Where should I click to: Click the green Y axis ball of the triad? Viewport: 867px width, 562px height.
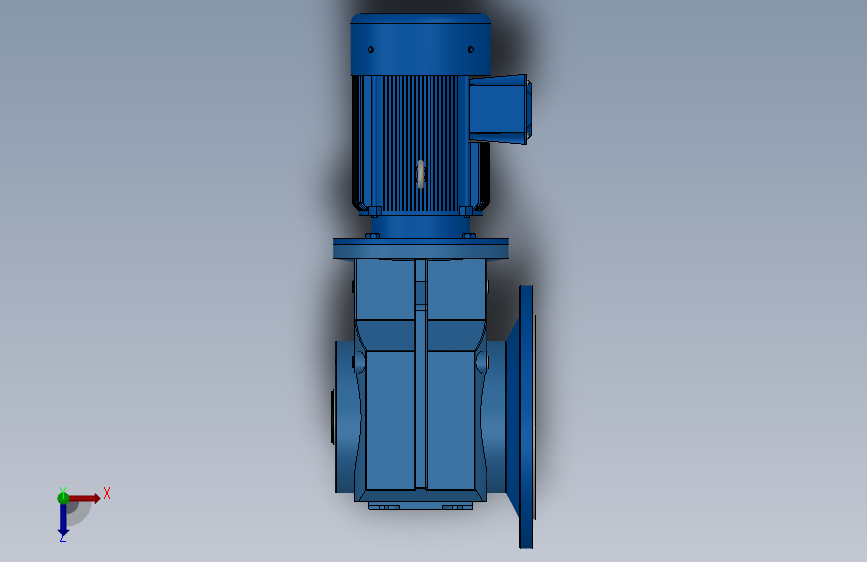point(63,498)
